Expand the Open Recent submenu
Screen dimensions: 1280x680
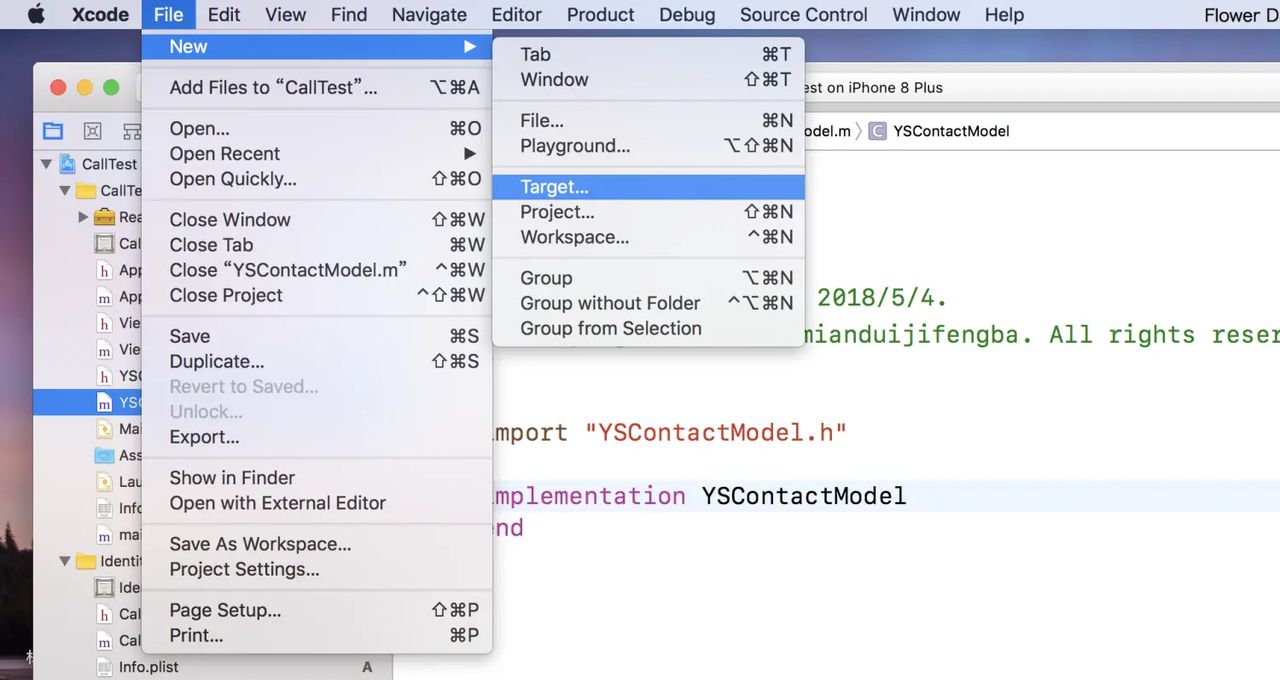(x=317, y=154)
